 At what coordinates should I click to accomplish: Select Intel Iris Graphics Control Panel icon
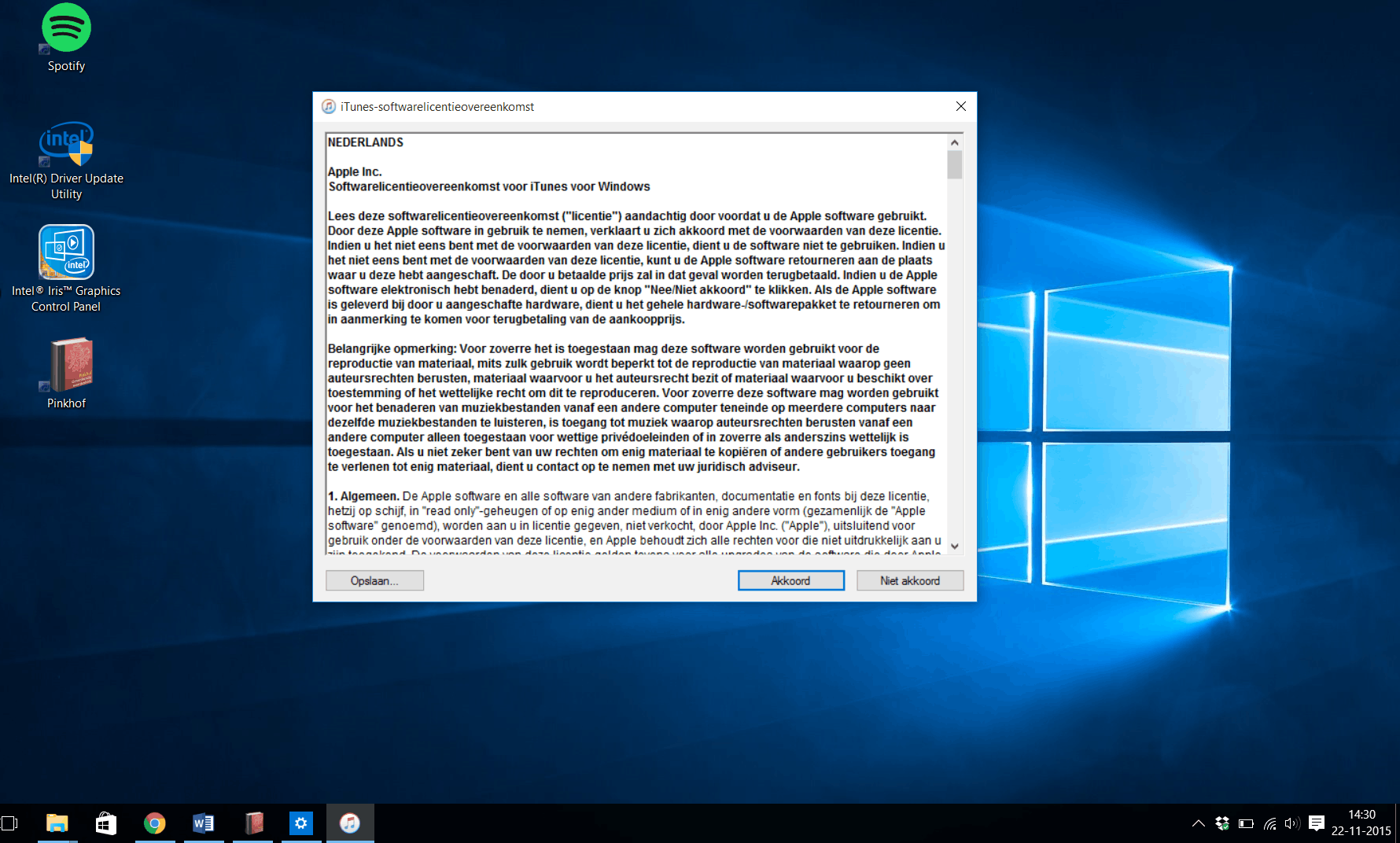pyautogui.click(x=66, y=269)
